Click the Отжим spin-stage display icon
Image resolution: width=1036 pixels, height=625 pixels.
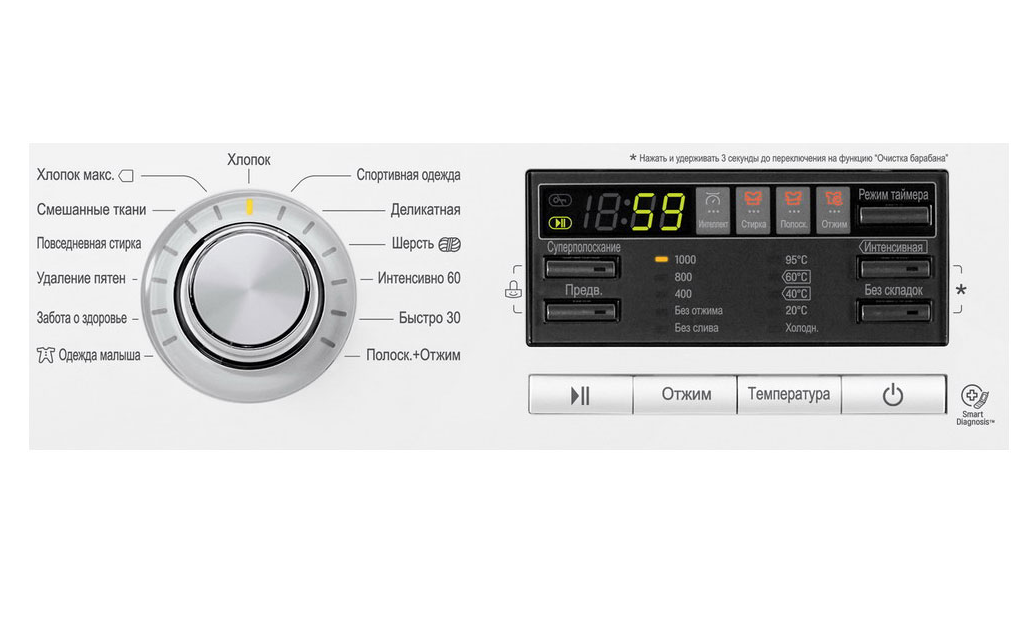[834, 210]
